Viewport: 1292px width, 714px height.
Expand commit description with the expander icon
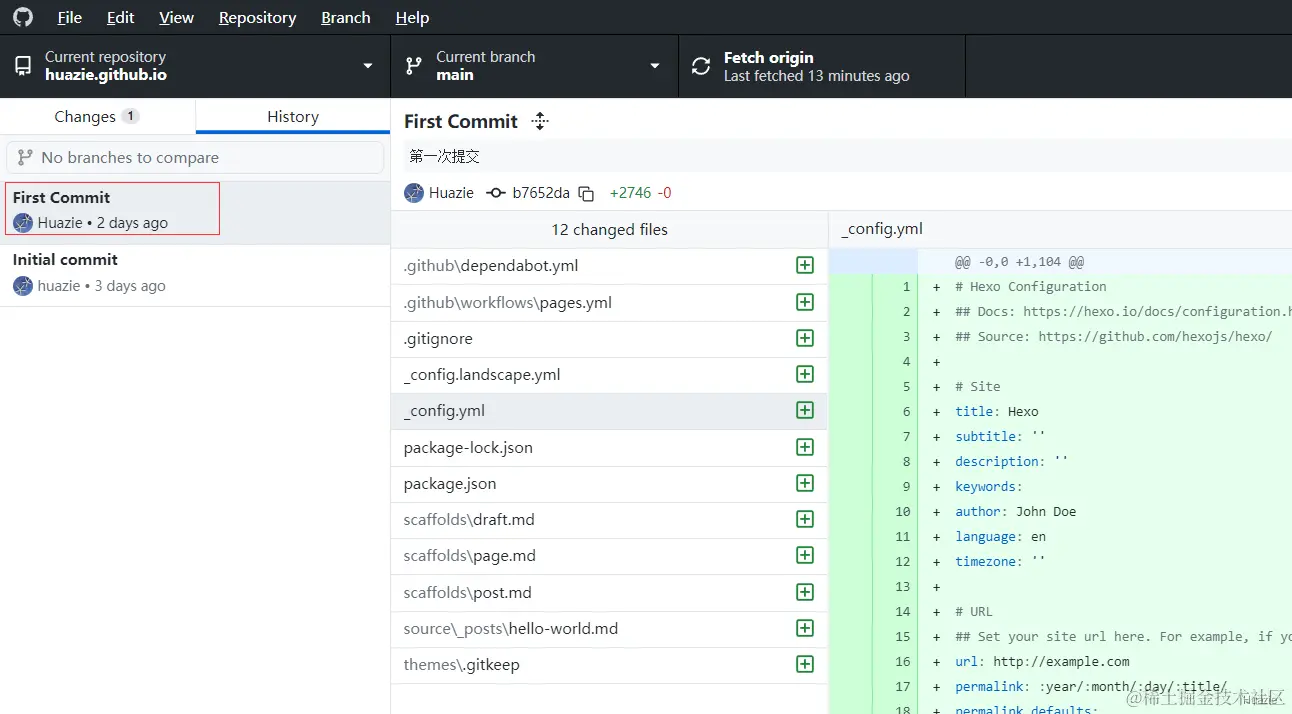(x=540, y=121)
